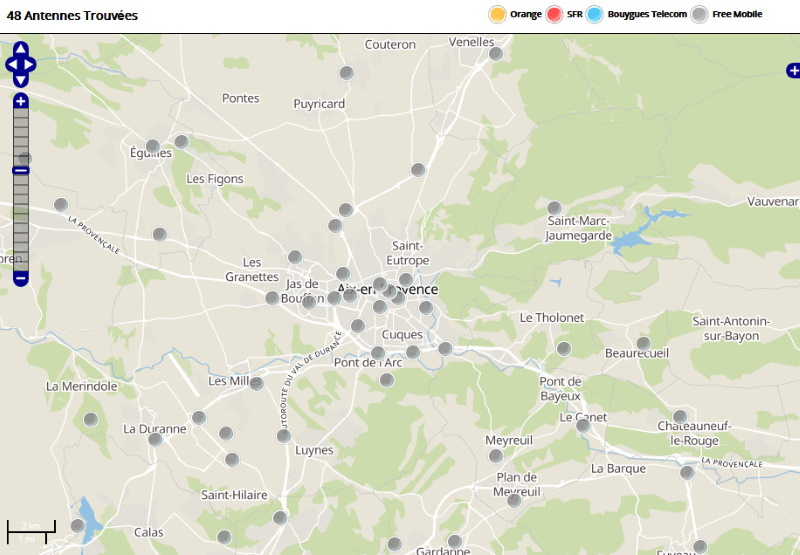Expand the layer switcher plus on right edge
800x555 pixels.
click(x=793, y=70)
